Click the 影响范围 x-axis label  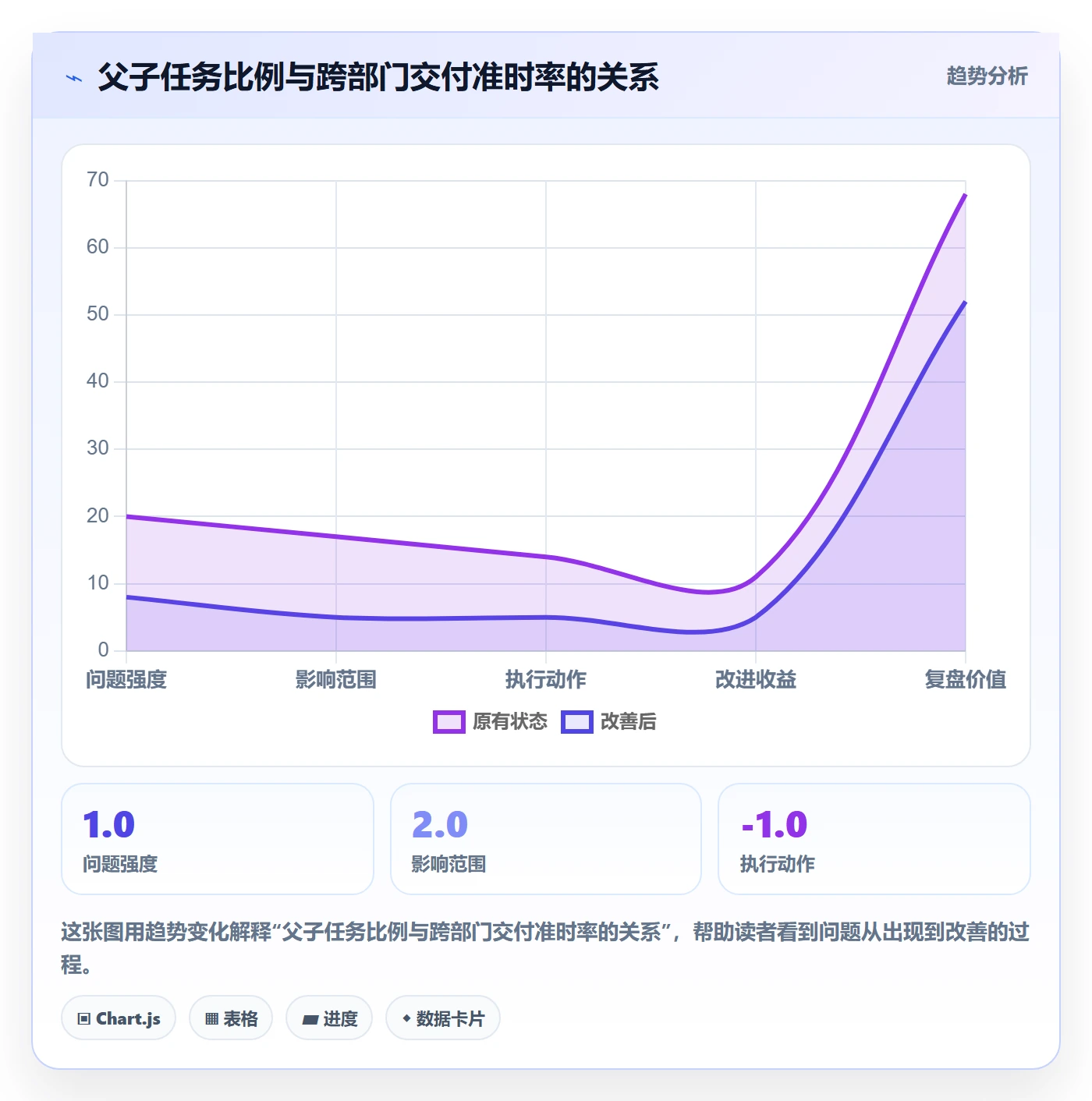pyautogui.click(x=336, y=679)
